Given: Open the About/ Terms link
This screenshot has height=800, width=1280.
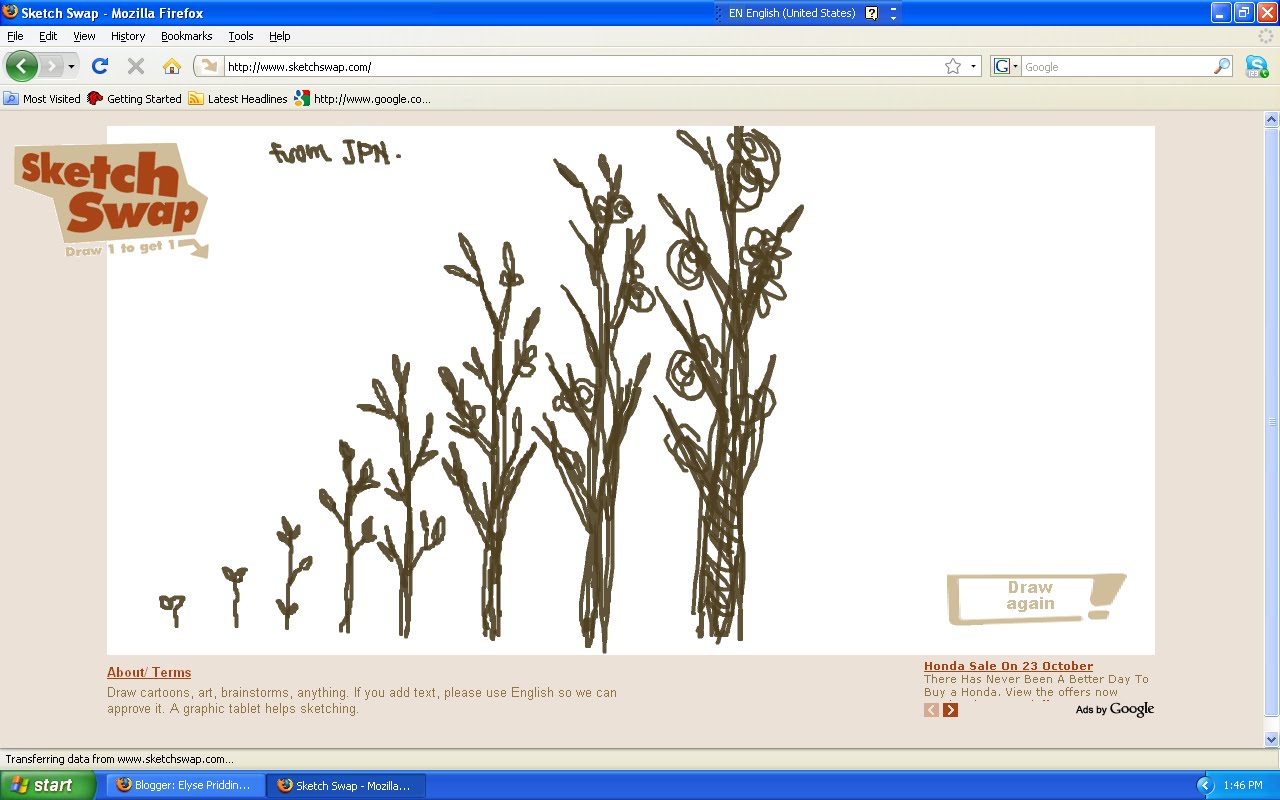Looking at the screenshot, I should coord(149,673).
